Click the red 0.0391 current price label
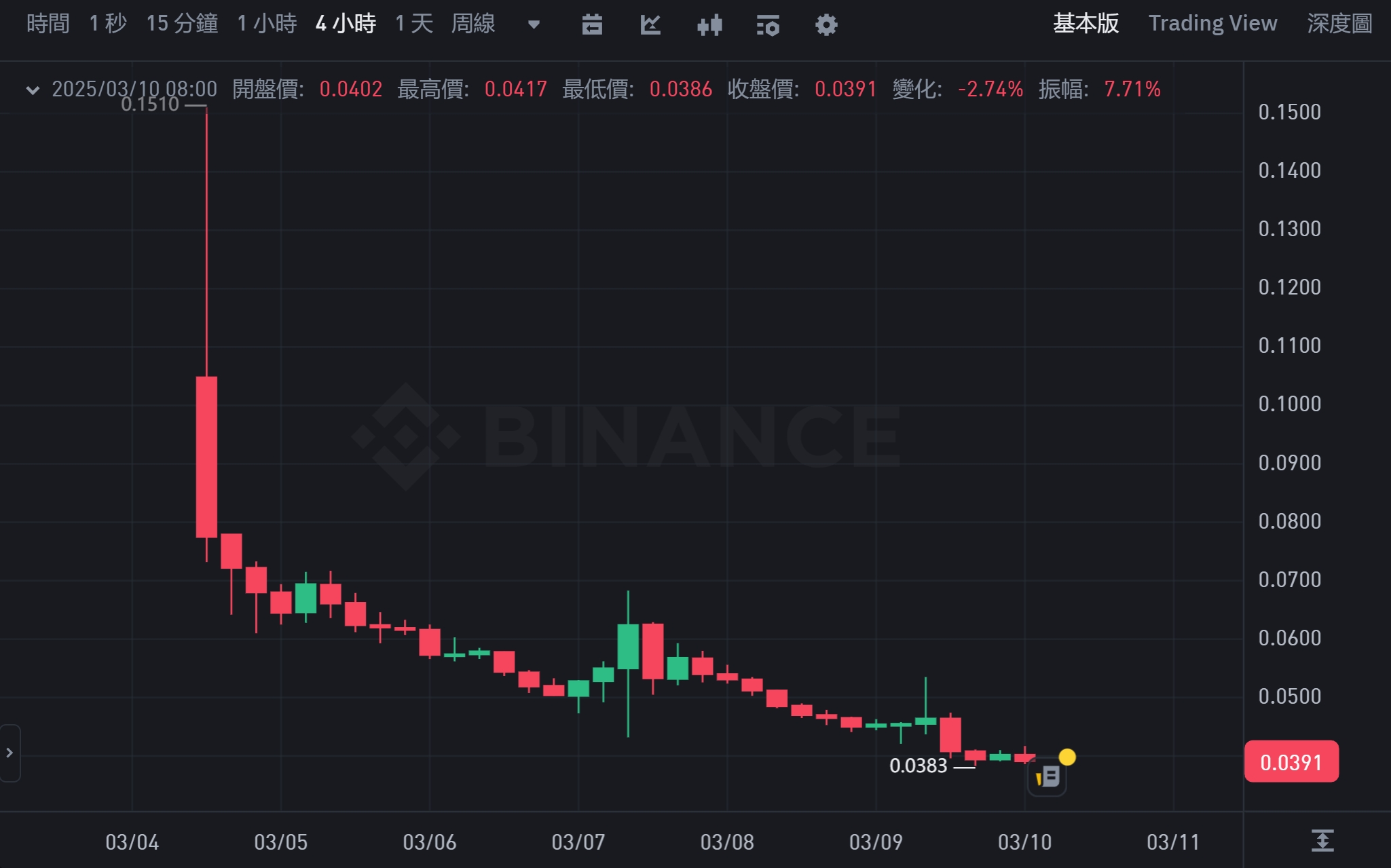The width and height of the screenshot is (1391, 868). (x=1291, y=762)
